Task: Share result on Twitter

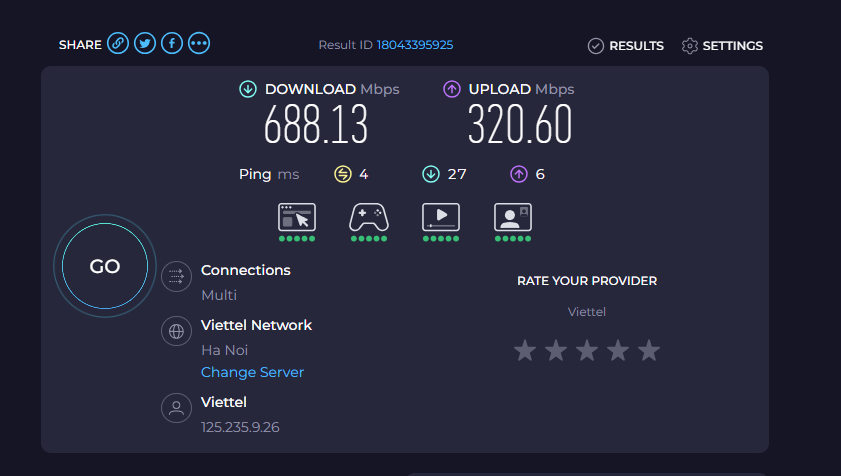Action: 145,43
